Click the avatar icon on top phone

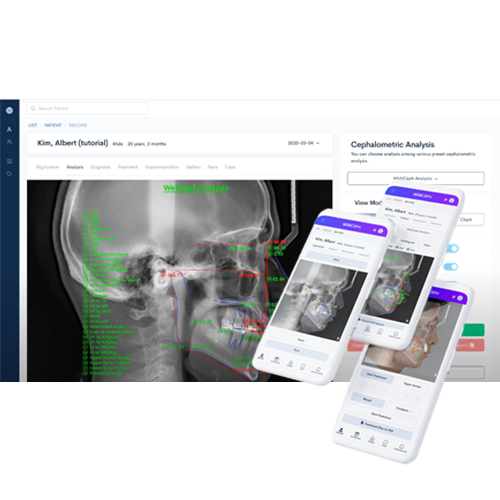(451, 200)
